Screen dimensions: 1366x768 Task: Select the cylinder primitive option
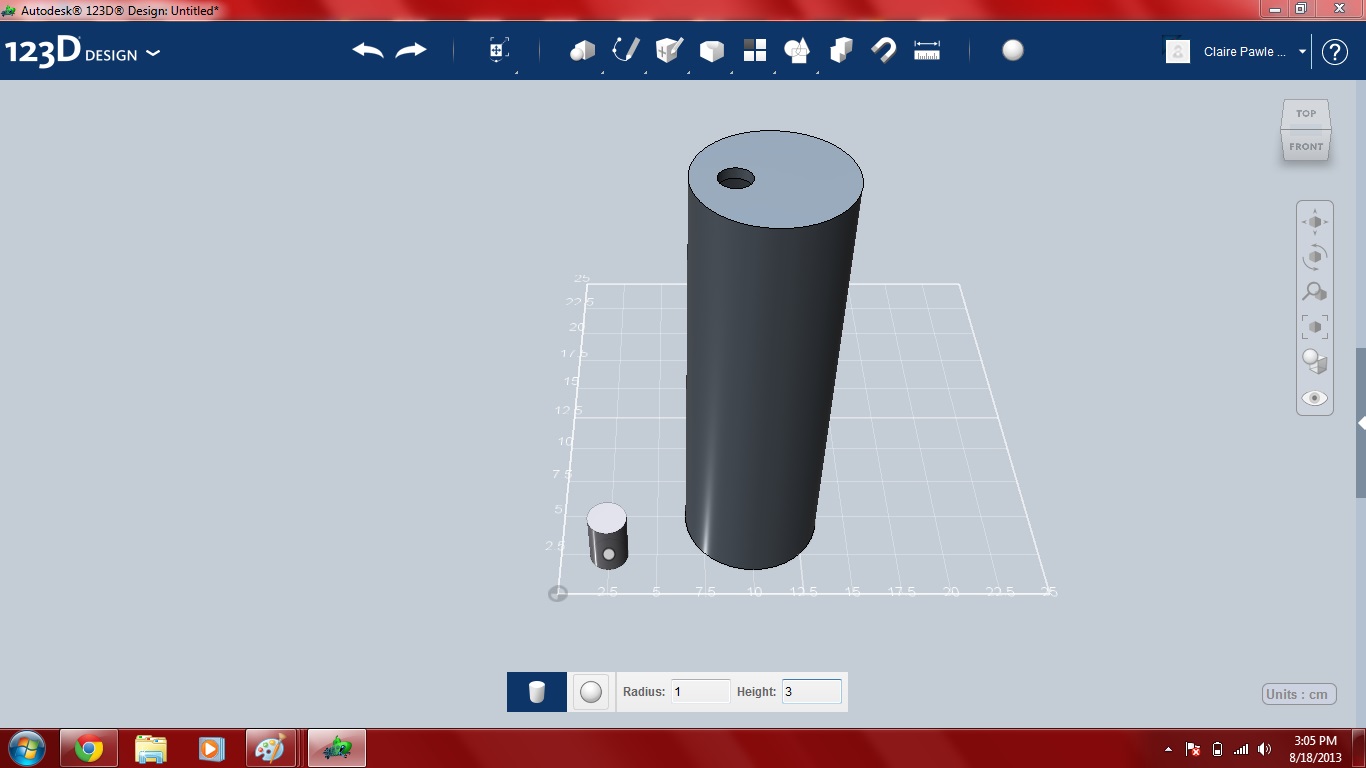click(537, 692)
